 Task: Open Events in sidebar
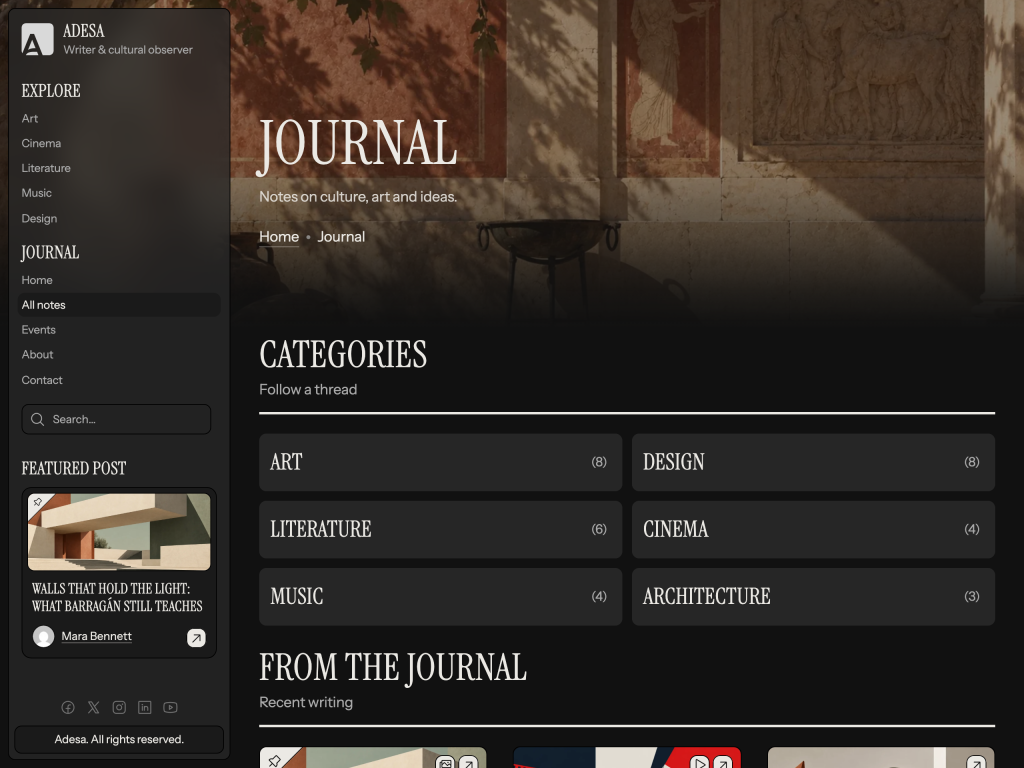coord(39,330)
